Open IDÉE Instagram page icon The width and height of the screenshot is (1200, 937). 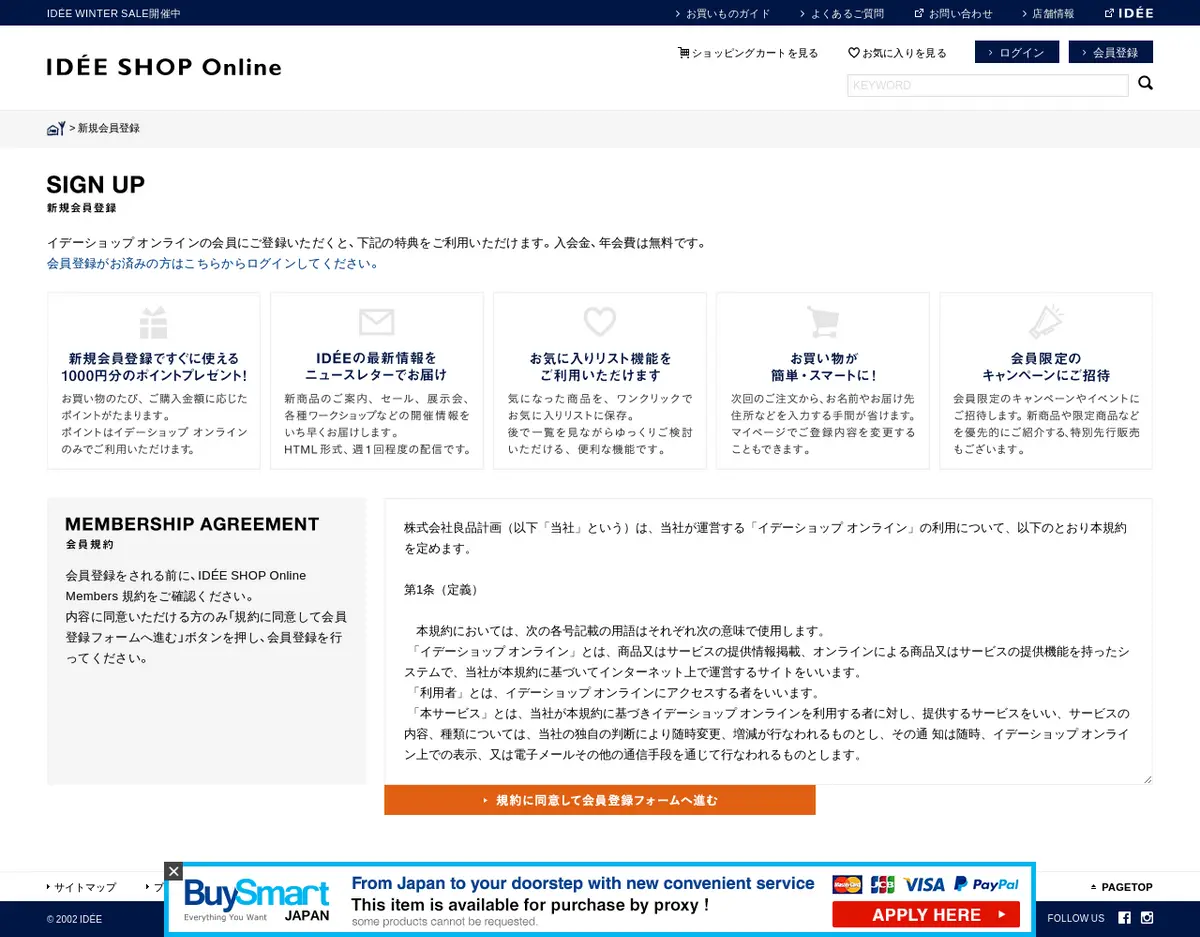(x=1147, y=918)
